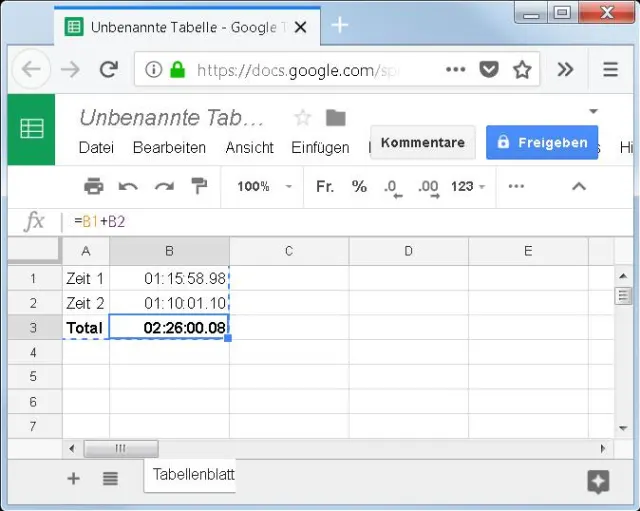The width and height of the screenshot is (640, 511).
Task: Open the move-to-folder icon
Action: pyautogui.click(x=335, y=118)
